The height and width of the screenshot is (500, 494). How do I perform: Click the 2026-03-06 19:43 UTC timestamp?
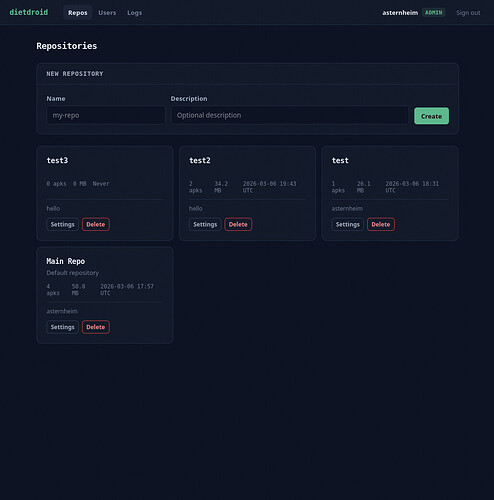tap(269, 187)
